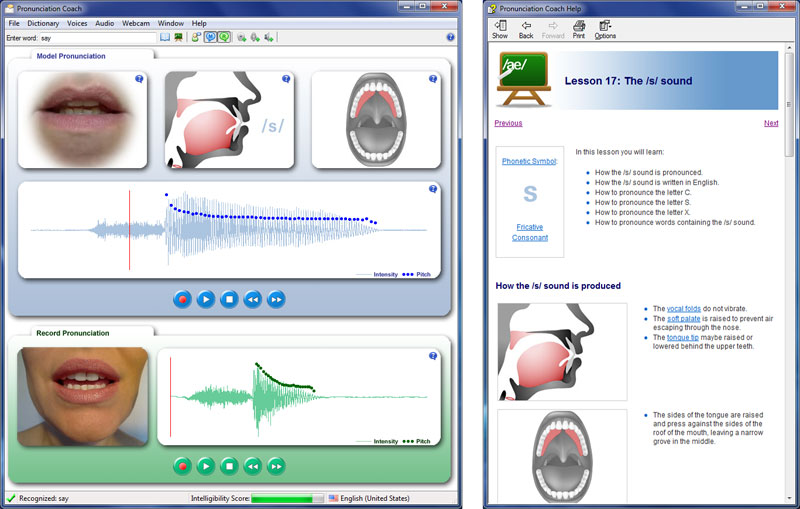Stop the model pronunciation playback

coord(229,299)
